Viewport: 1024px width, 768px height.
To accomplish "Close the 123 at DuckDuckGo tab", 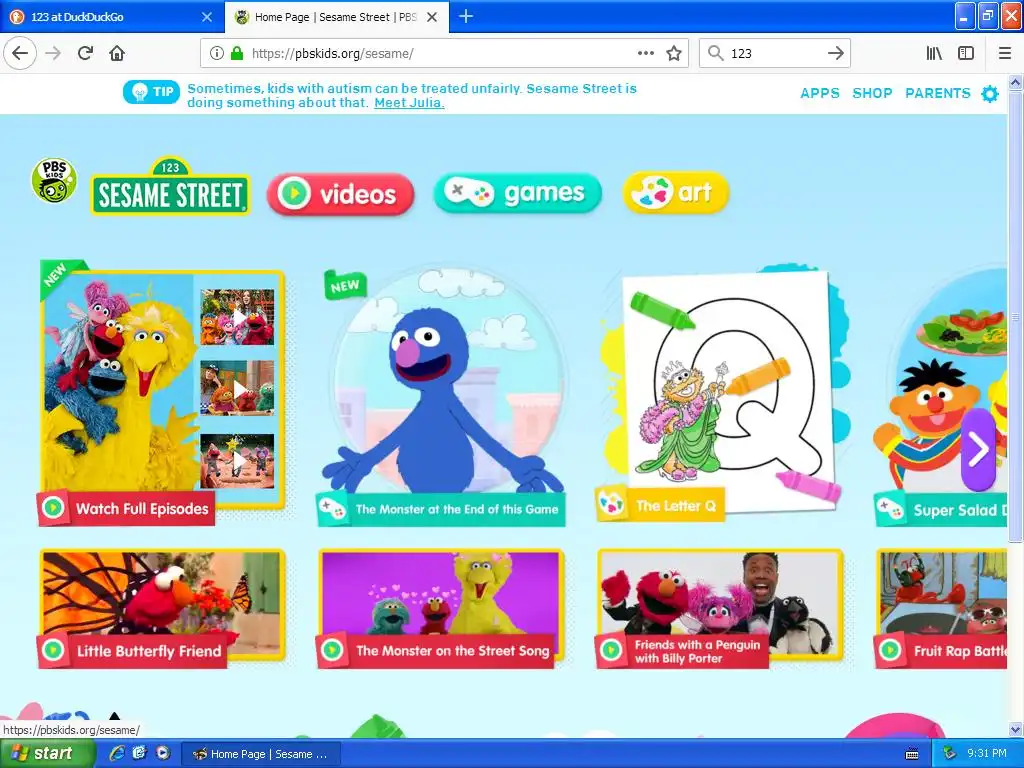I will click(x=206, y=17).
